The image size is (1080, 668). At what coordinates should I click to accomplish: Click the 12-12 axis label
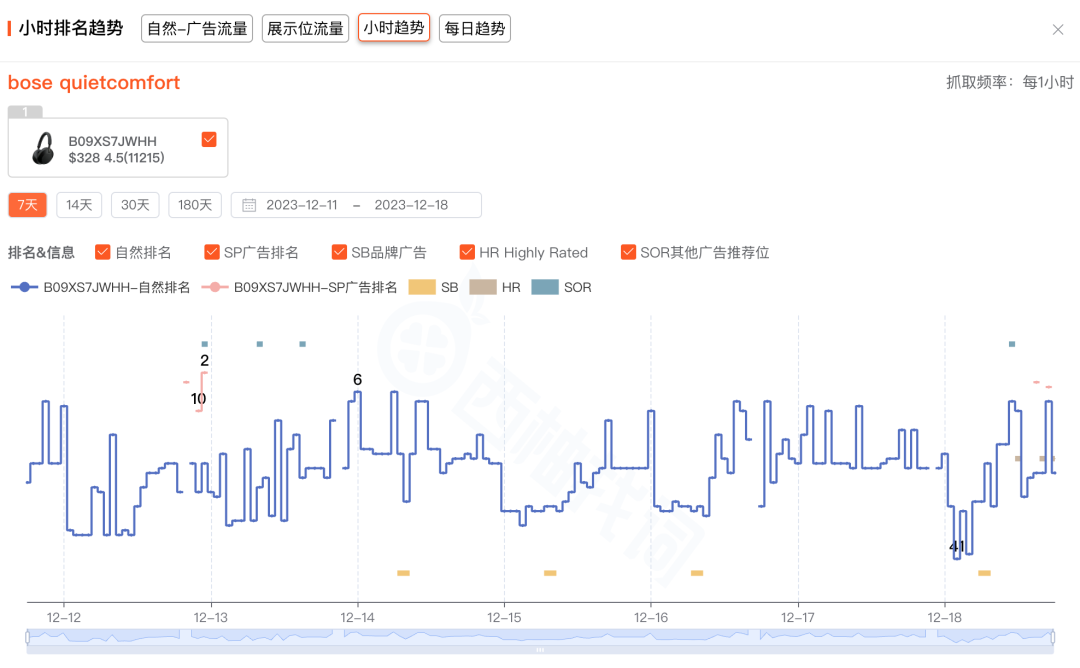(64, 618)
